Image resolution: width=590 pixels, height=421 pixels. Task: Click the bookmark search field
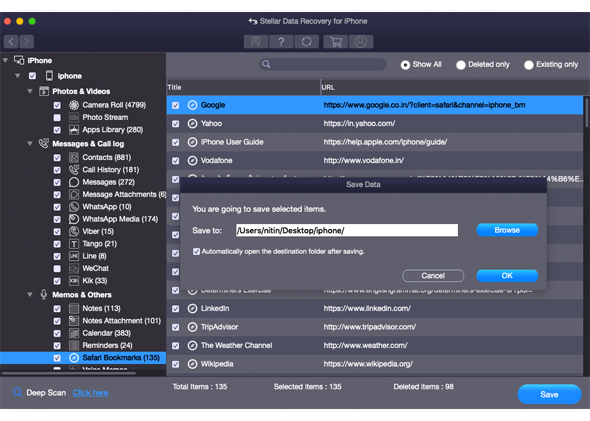click(323, 64)
